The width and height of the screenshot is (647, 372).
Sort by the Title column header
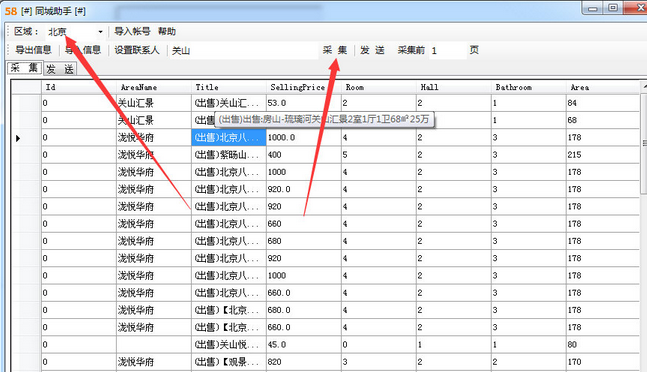pos(229,87)
